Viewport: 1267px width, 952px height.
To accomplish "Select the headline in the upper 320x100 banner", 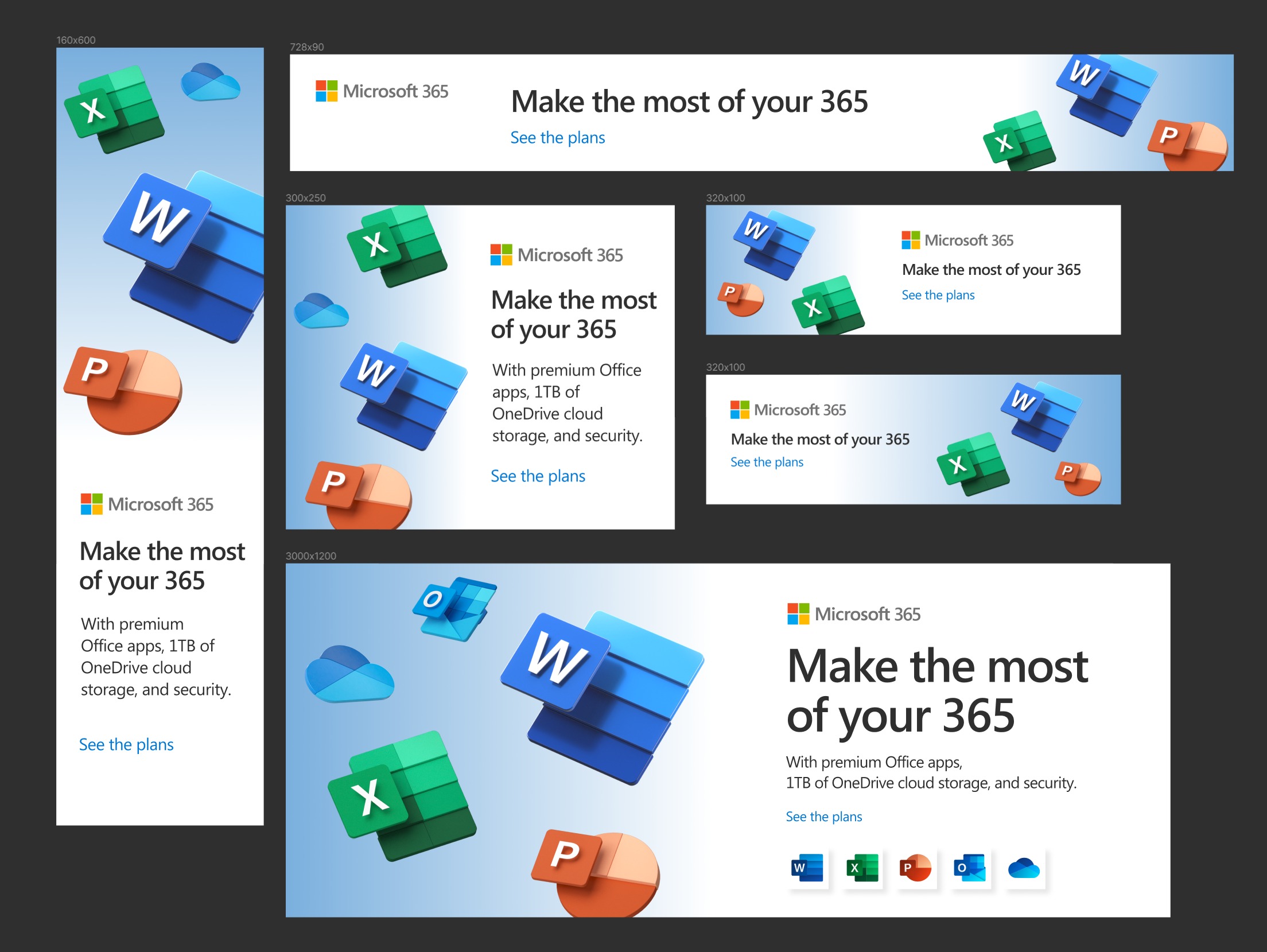I will 992,270.
